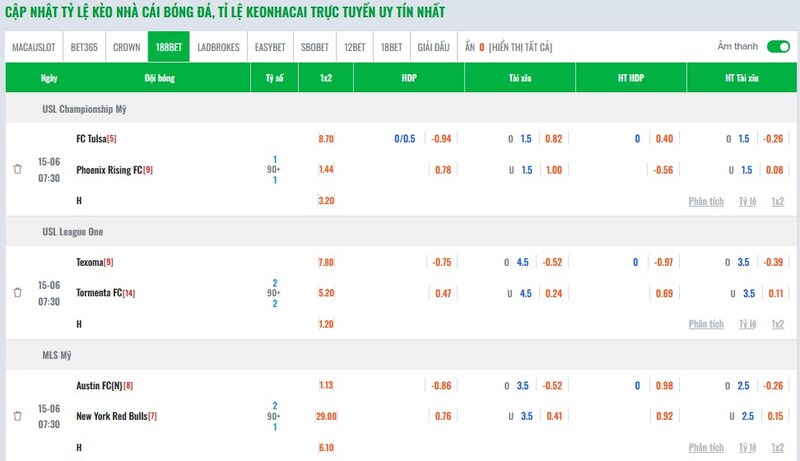Click the USL Championship Mỹ league header
The height and width of the screenshot is (461, 800).
tap(84, 109)
